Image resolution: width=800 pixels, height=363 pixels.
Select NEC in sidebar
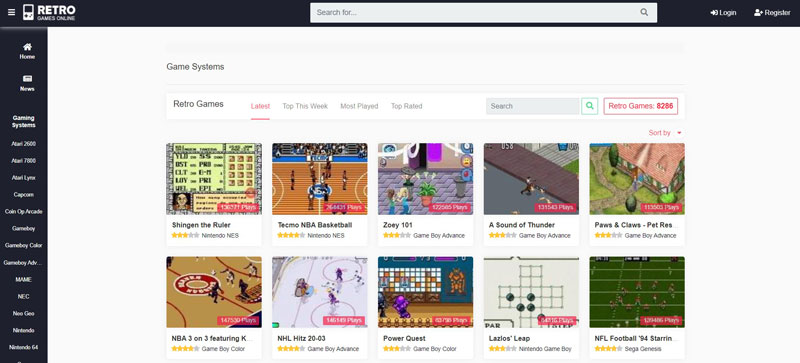tap(23, 296)
